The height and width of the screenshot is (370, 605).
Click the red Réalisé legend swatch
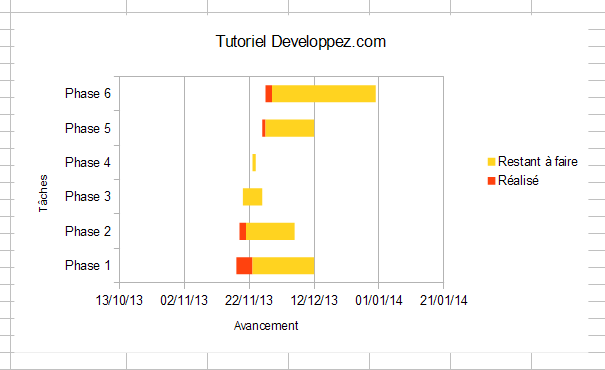coord(491,181)
